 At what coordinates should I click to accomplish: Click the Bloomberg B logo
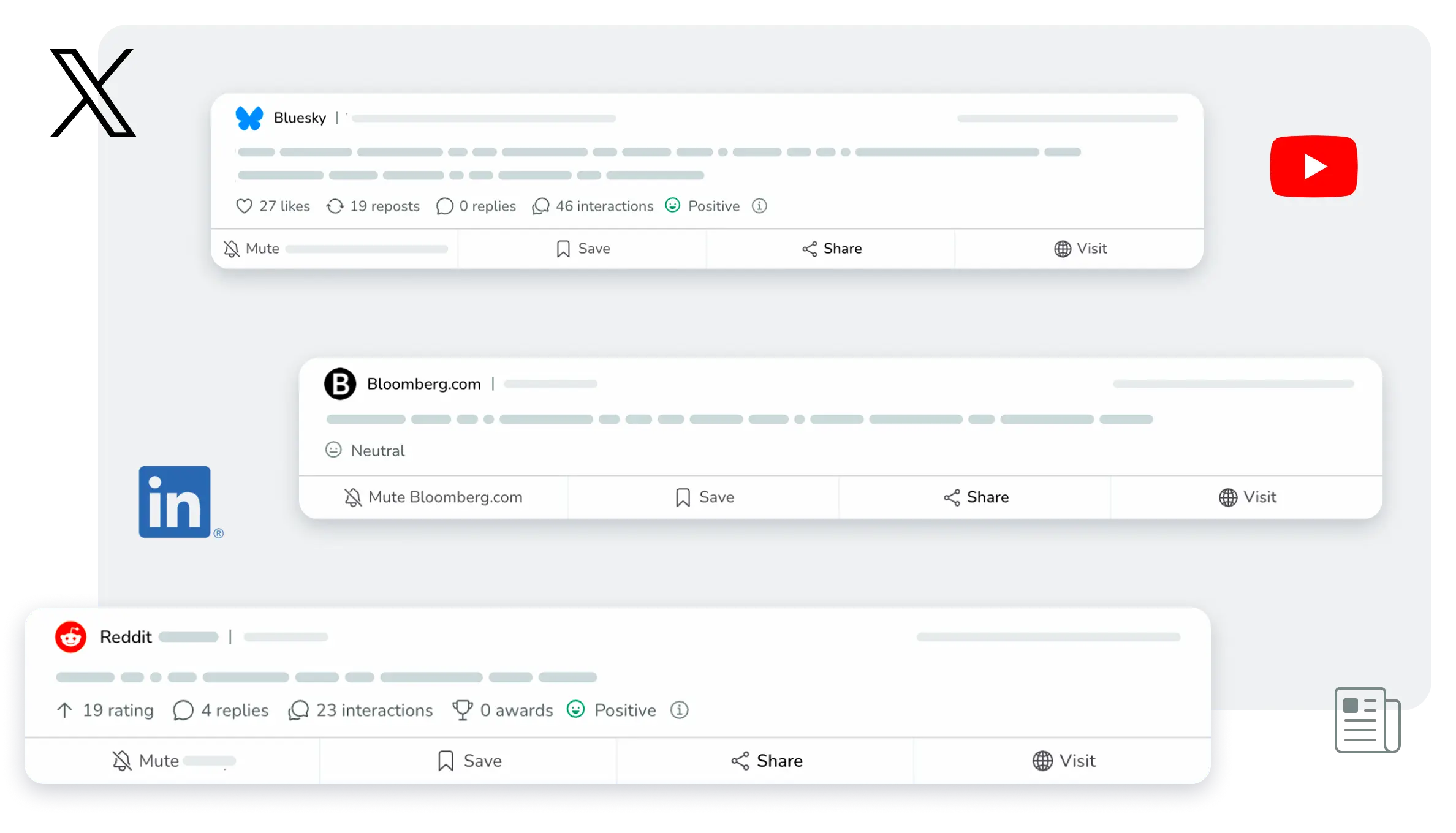340,384
